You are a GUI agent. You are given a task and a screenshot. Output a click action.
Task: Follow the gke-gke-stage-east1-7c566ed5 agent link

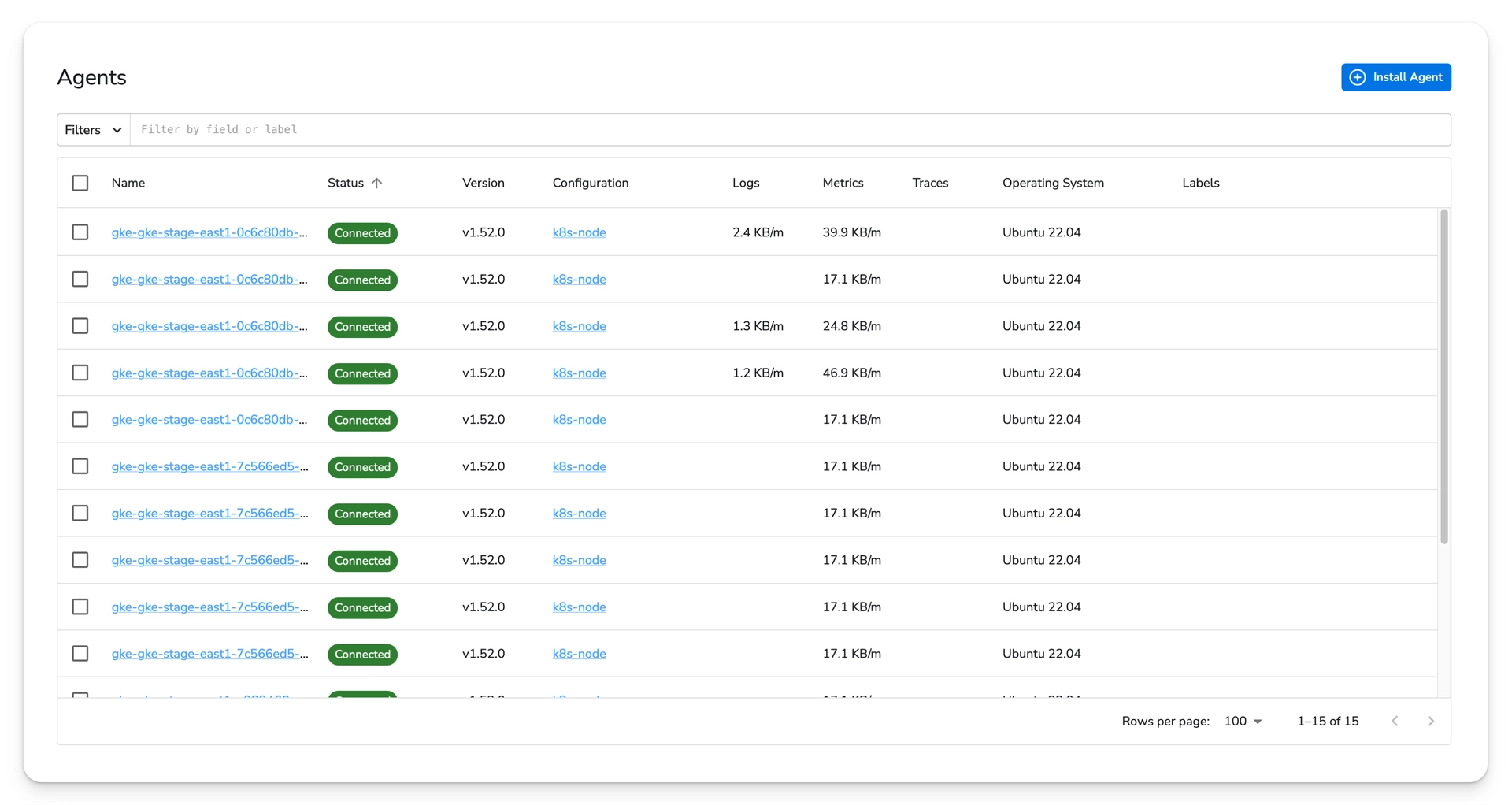(209, 466)
